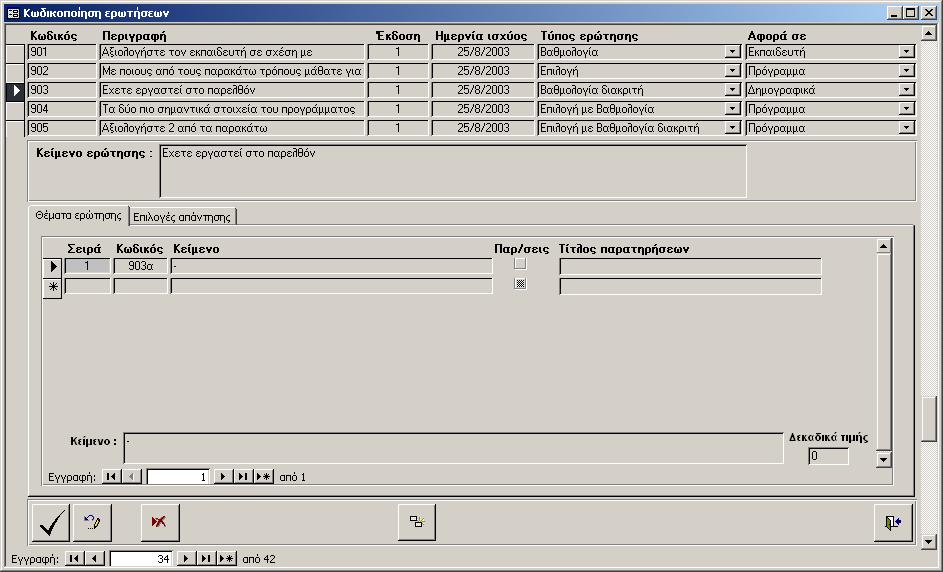Viewport: 943px width, 572px height.
Task: Select row 904 using its record selector
Action: pyautogui.click(x=15, y=109)
